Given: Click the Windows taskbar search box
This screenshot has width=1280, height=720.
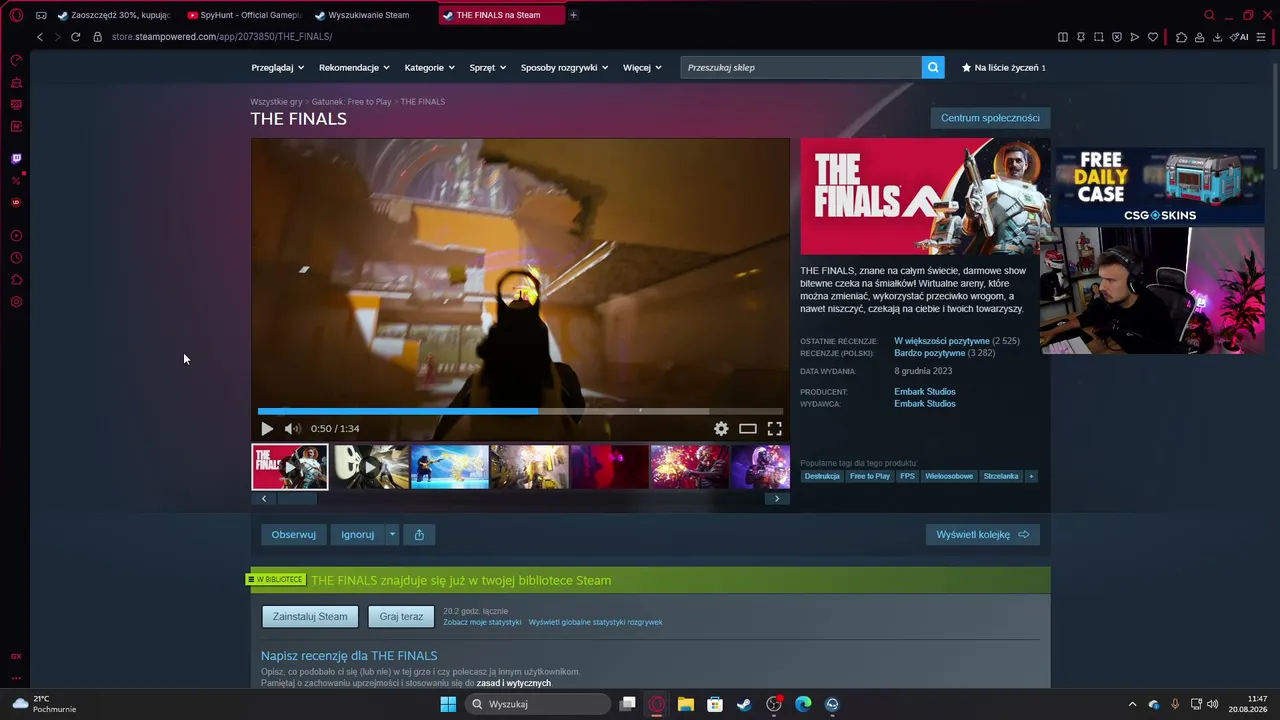Looking at the screenshot, I should pyautogui.click(x=538, y=704).
